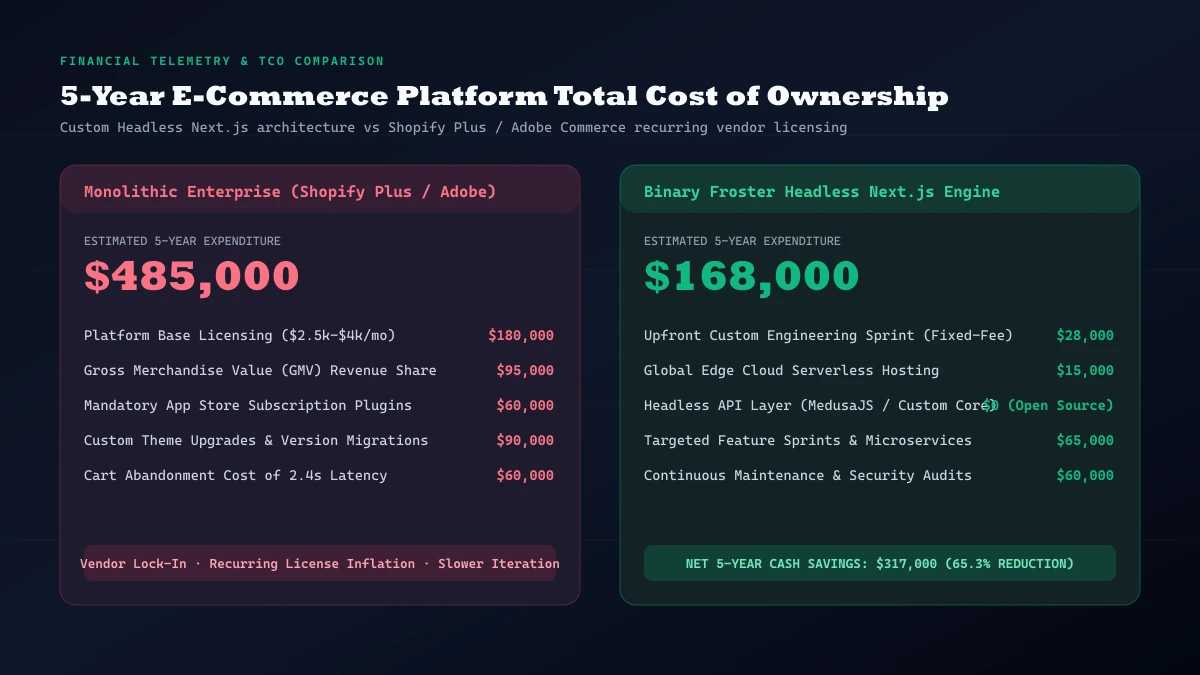Click the 'Net 5-Year Cash Savings: $317,000' banner
Viewport: 1200px width, 675px height.
coord(880,564)
